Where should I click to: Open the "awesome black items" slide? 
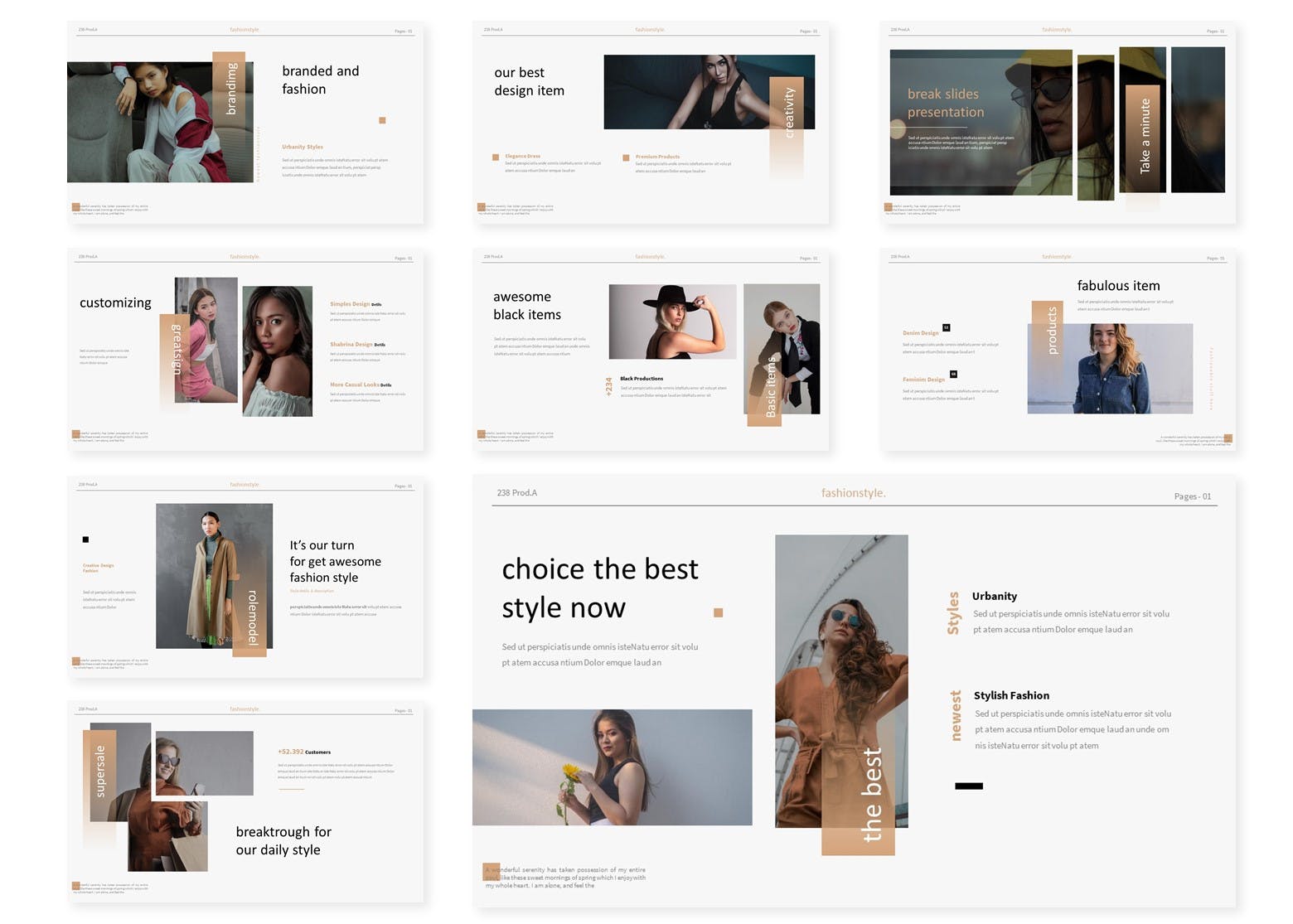[x=650, y=350]
